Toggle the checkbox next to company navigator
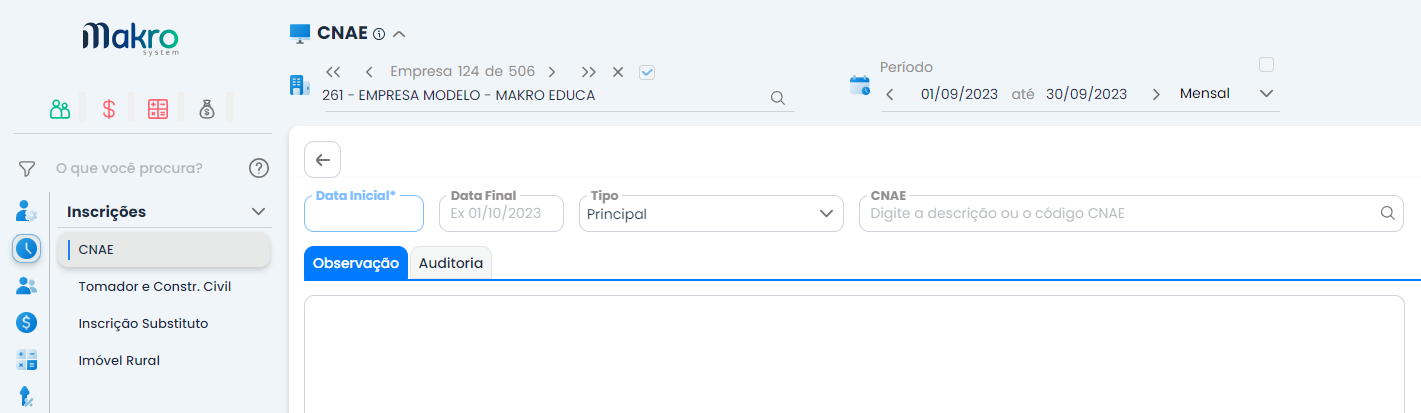Image resolution: width=1421 pixels, height=413 pixels. (647, 72)
